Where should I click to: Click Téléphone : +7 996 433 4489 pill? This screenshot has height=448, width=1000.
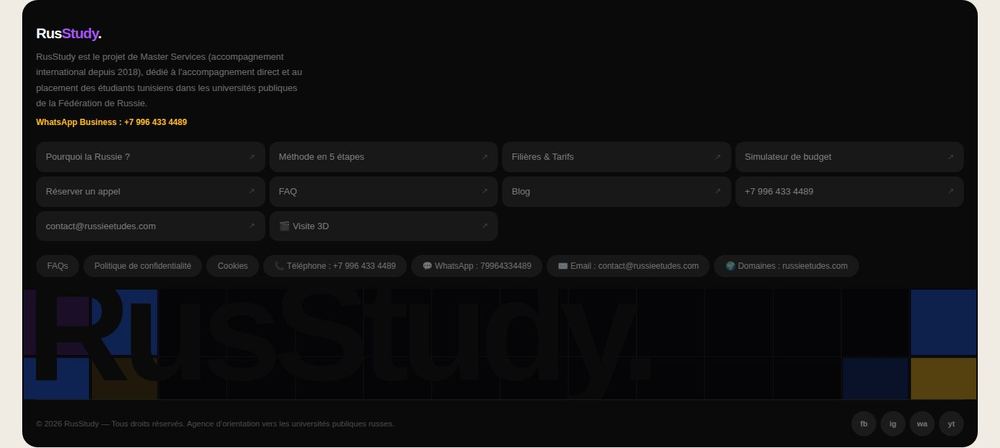tap(335, 266)
